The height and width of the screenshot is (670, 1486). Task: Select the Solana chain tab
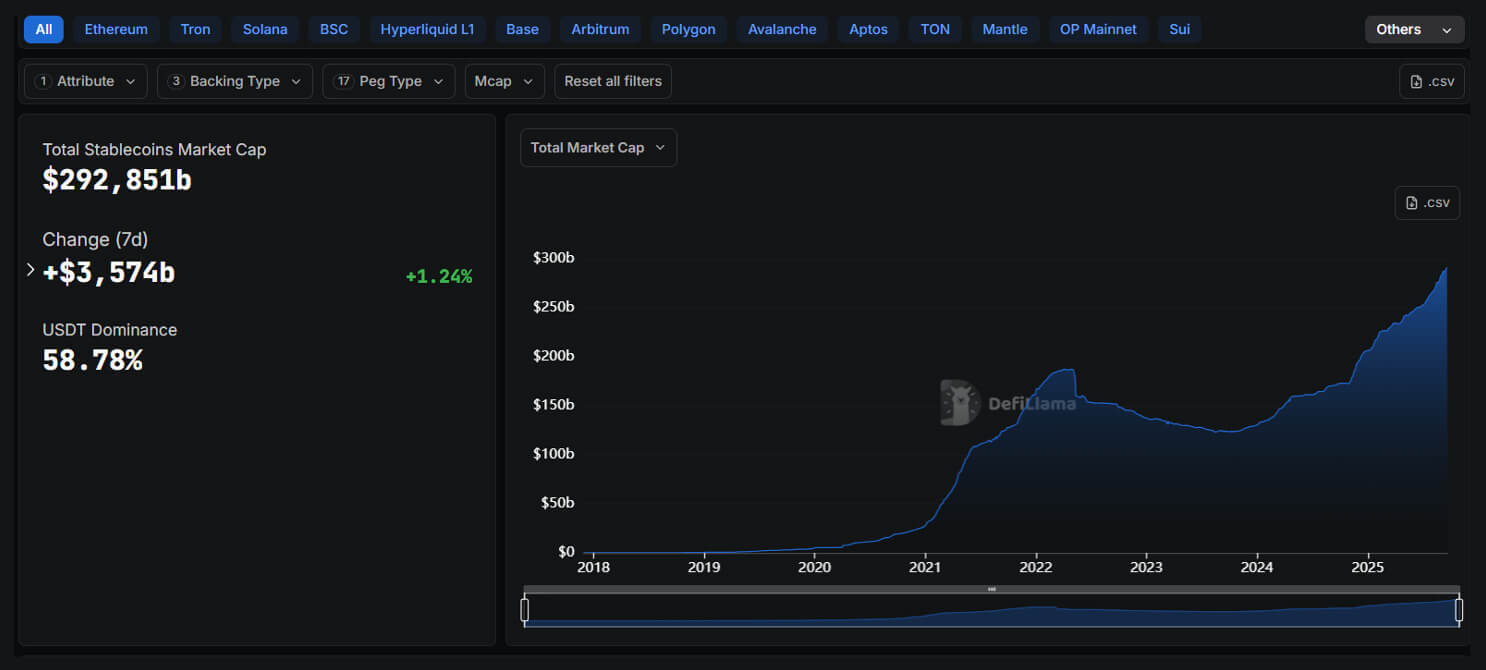tap(265, 29)
